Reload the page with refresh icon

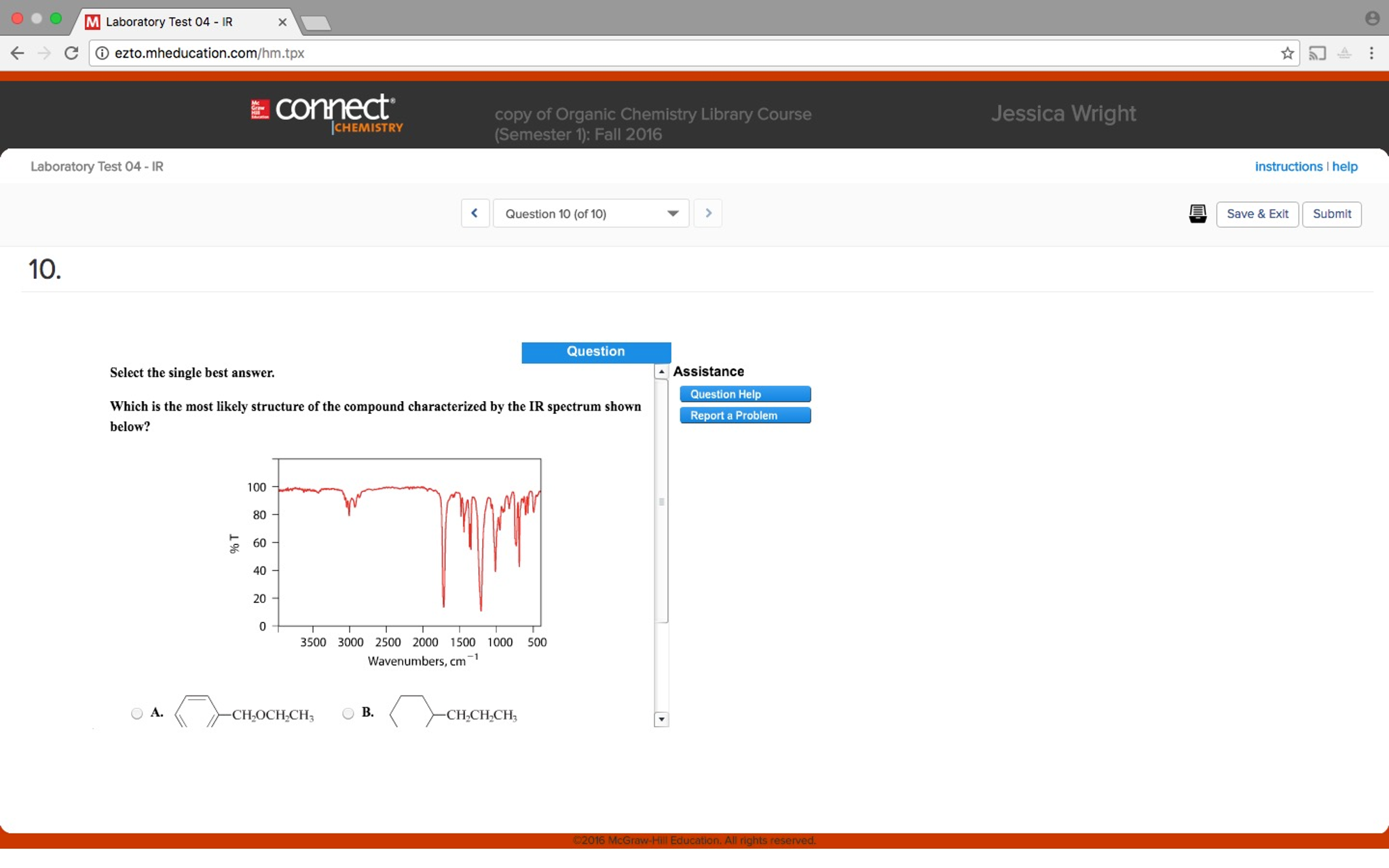coord(71,53)
